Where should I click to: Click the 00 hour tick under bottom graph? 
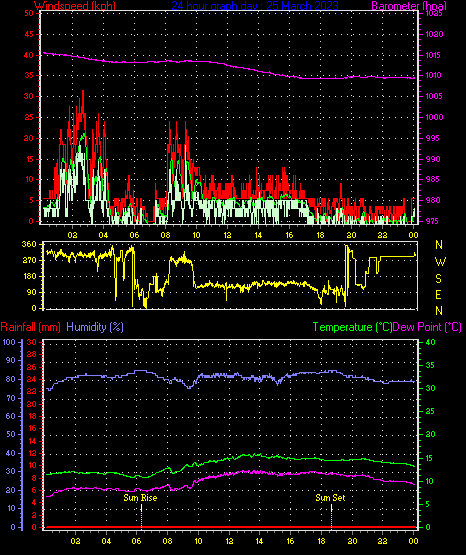point(413,541)
